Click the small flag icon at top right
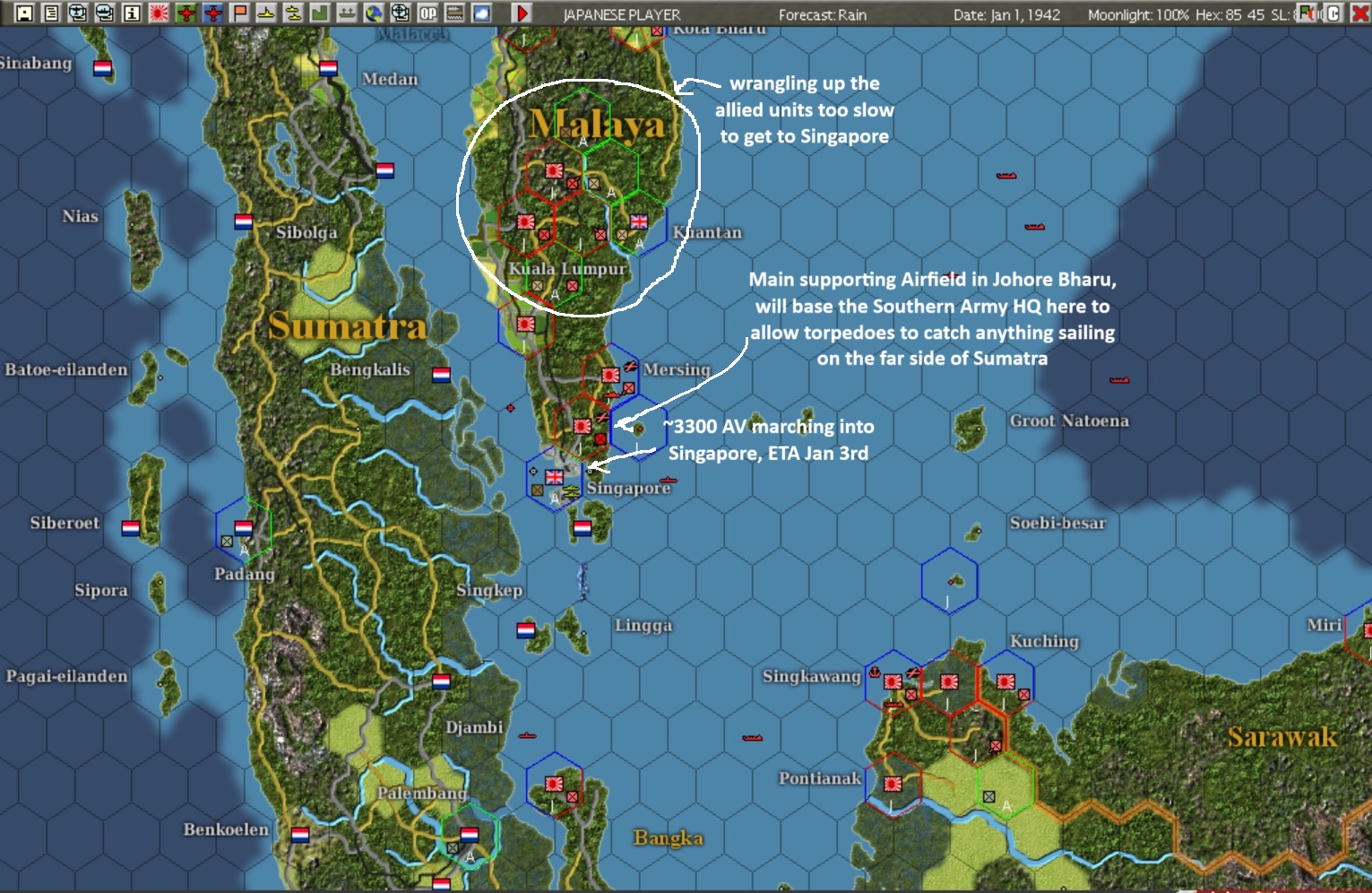Image resolution: width=1372 pixels, height=893 pixels. 1307,13
